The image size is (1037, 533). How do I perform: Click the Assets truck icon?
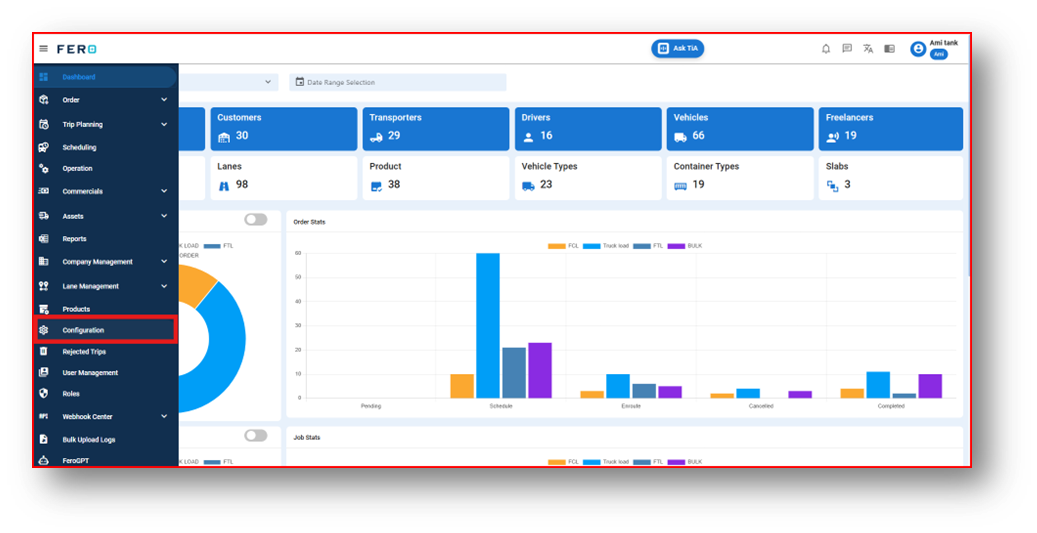(44, 216)
